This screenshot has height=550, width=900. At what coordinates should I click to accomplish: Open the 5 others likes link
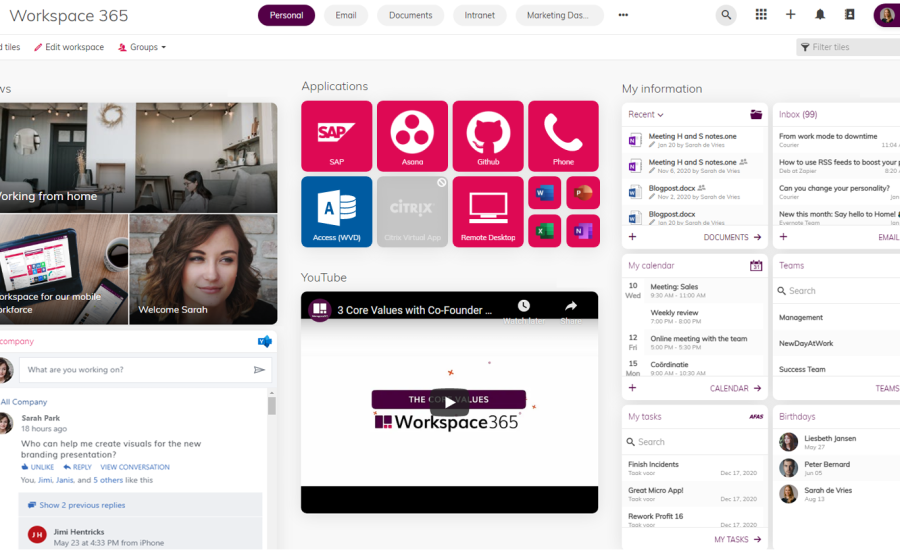coord(108,480)
